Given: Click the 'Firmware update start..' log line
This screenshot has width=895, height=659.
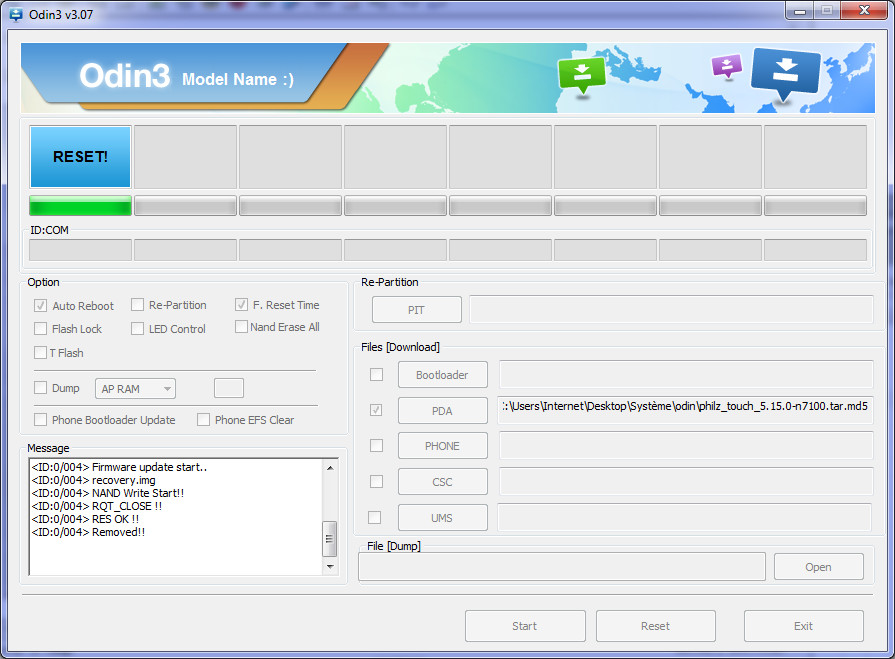Looking at the screenshot, I should pyautogui.click(x=119, y=467).
